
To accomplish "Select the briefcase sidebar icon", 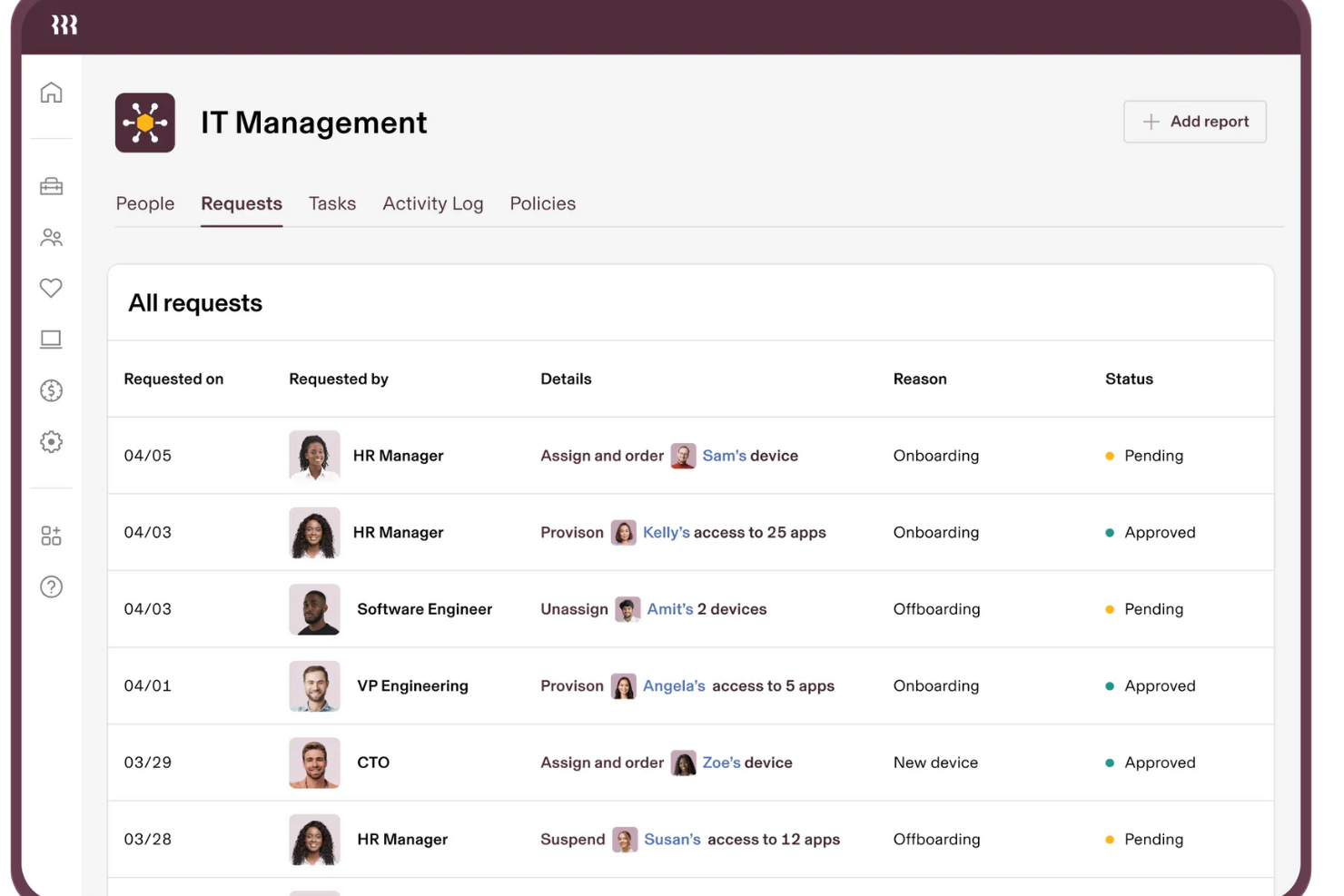I will pyautogui.click(x=51, y=186).
